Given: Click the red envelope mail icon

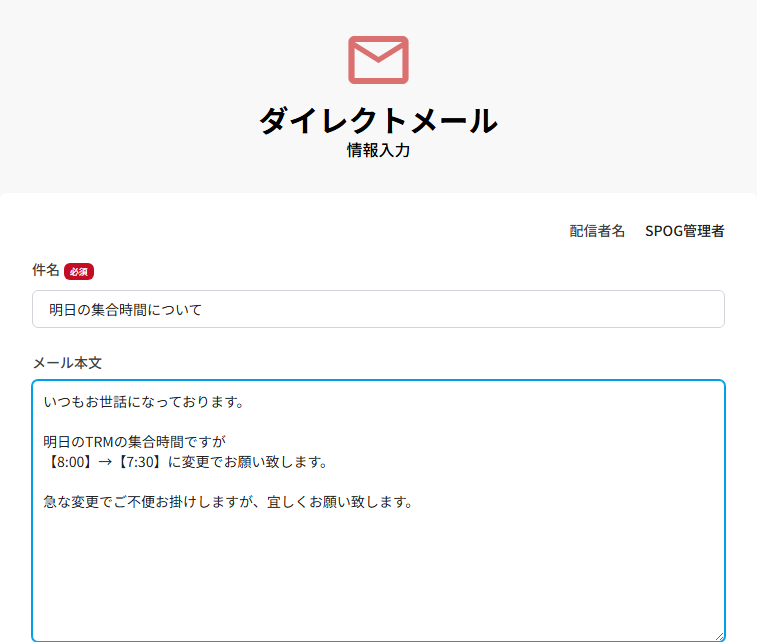Looking at the screenshot, I should pos(378,60).
